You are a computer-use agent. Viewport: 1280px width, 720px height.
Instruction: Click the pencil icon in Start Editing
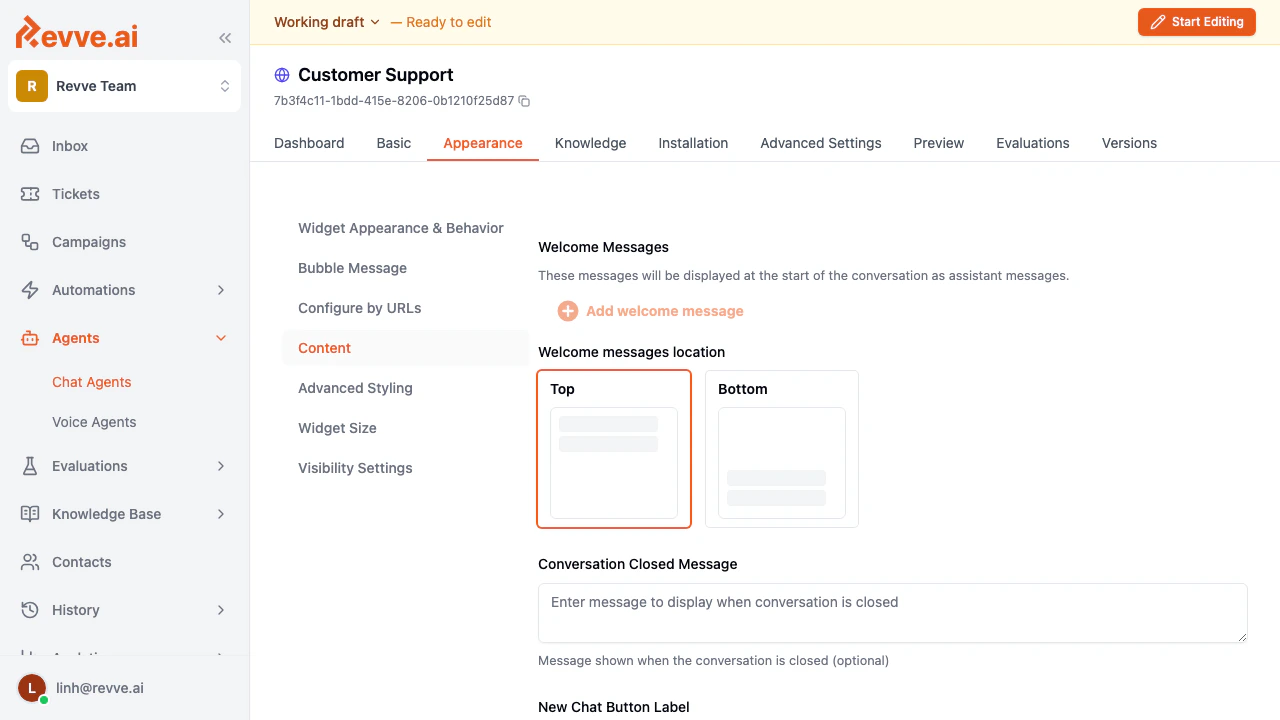coord(1158,22)
